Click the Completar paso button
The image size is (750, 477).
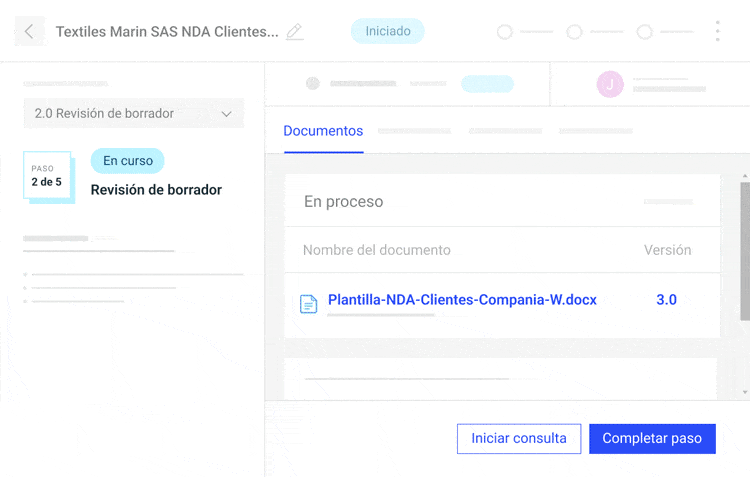tap(652, 438)
